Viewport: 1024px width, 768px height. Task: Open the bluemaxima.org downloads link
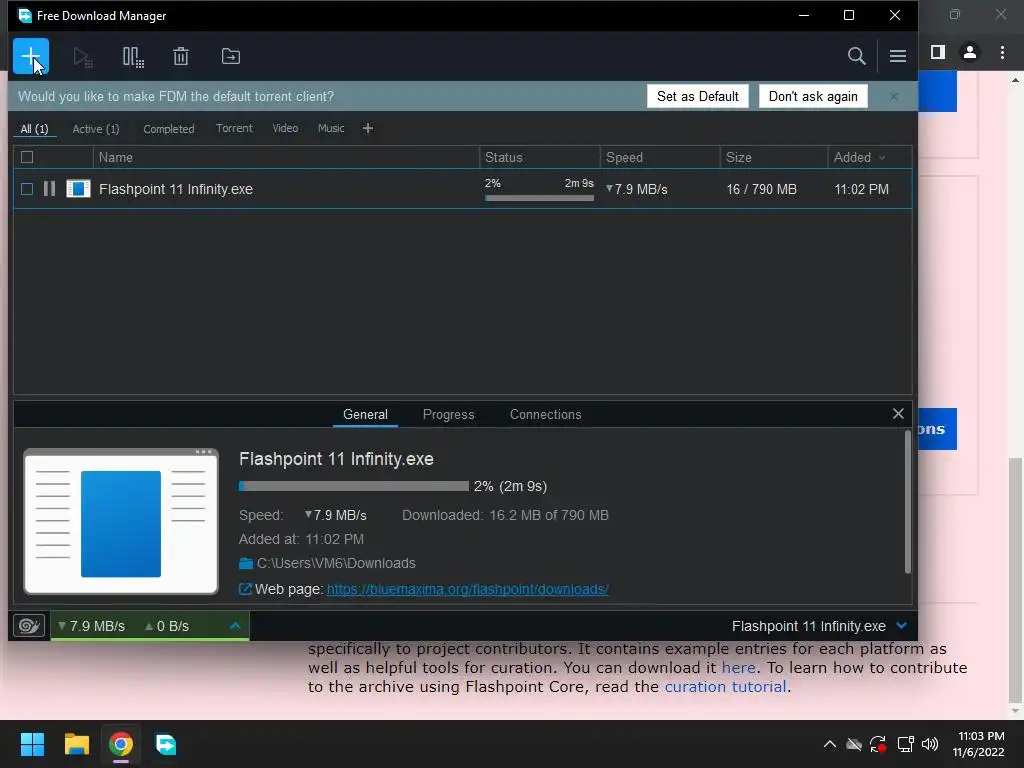coord(468,589)
